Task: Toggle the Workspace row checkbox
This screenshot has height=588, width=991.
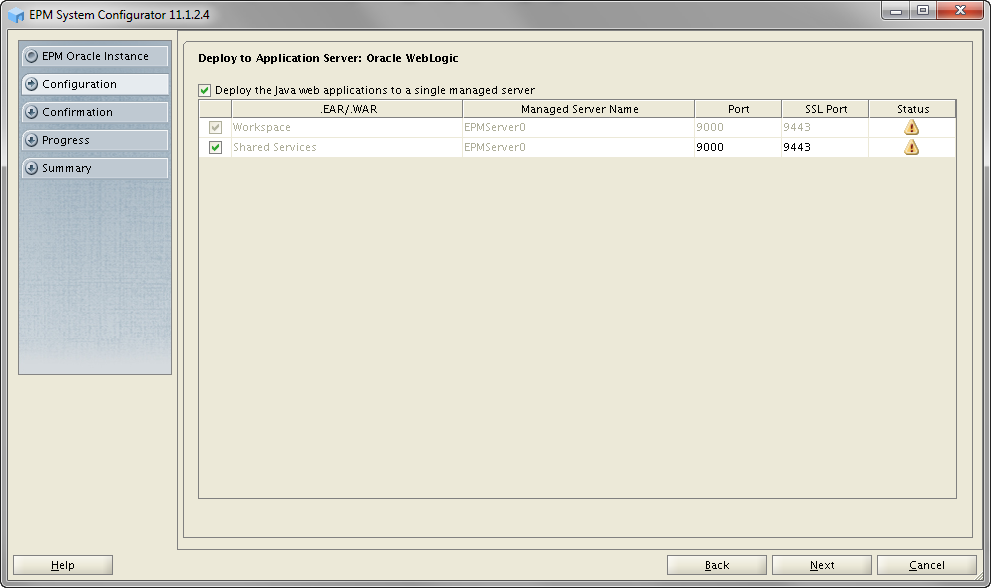Action: [x=216, y=127]
